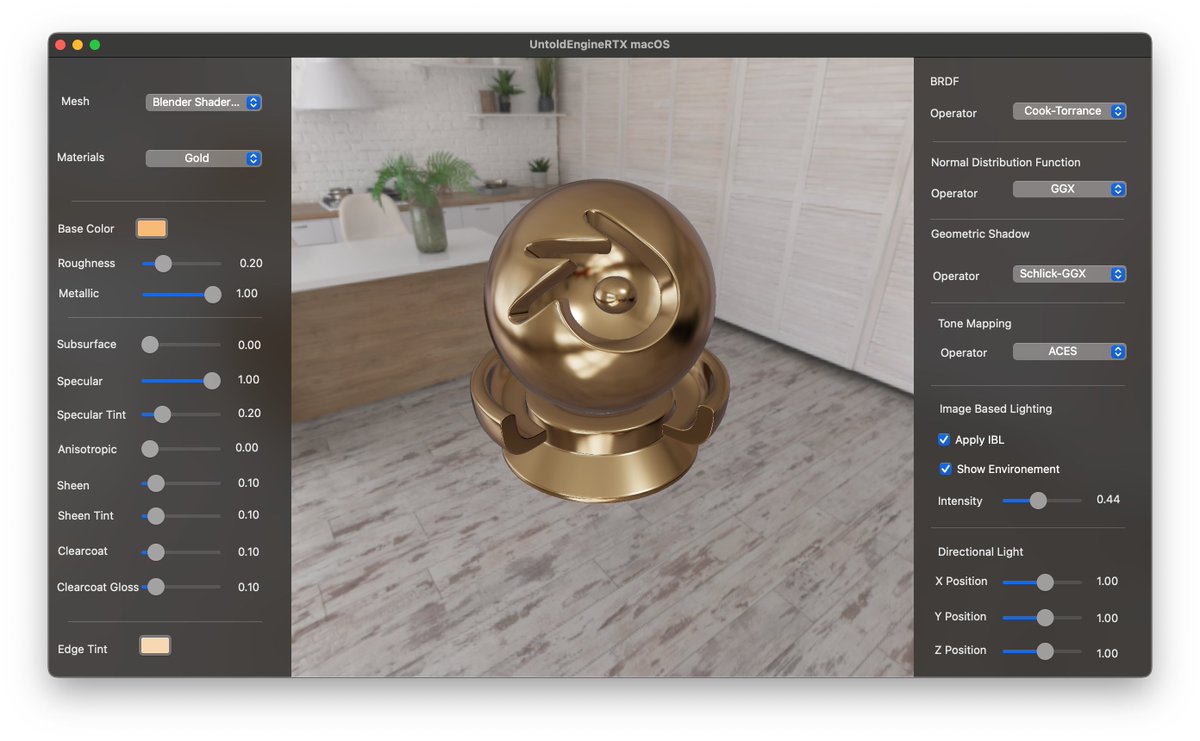1200x741 pixels.
Task: Click the Specular Tint value 0.20
Action: tap(249, 413)
